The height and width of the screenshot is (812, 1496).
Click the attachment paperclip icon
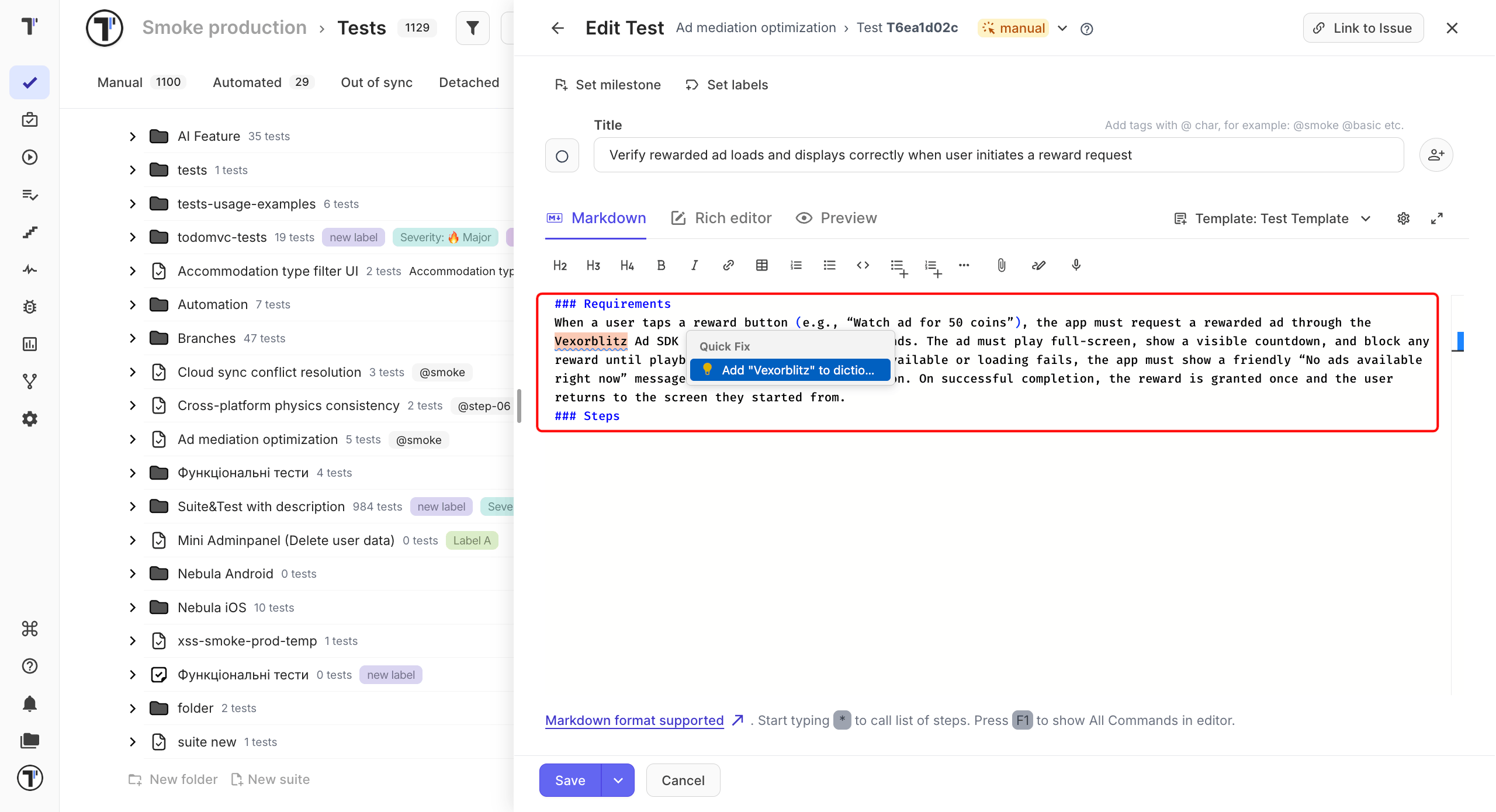pyautogui.click(x=1002, y=266)
